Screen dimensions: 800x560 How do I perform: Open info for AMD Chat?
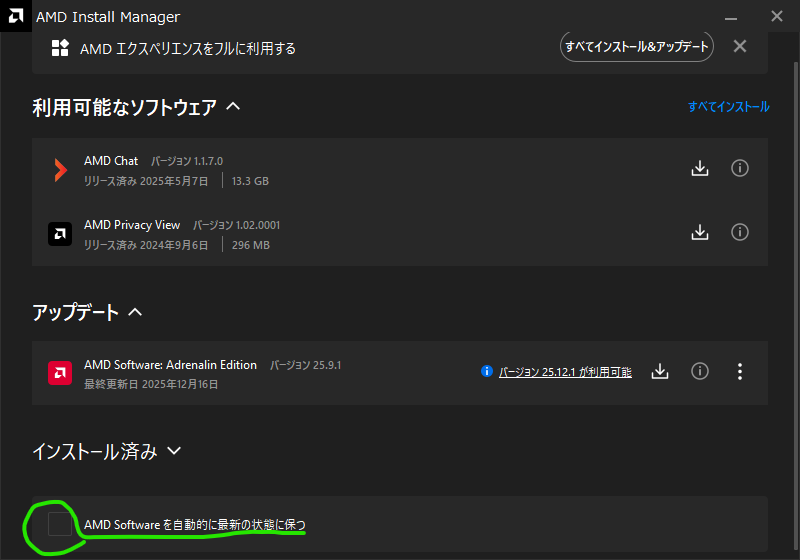point(739,168)
